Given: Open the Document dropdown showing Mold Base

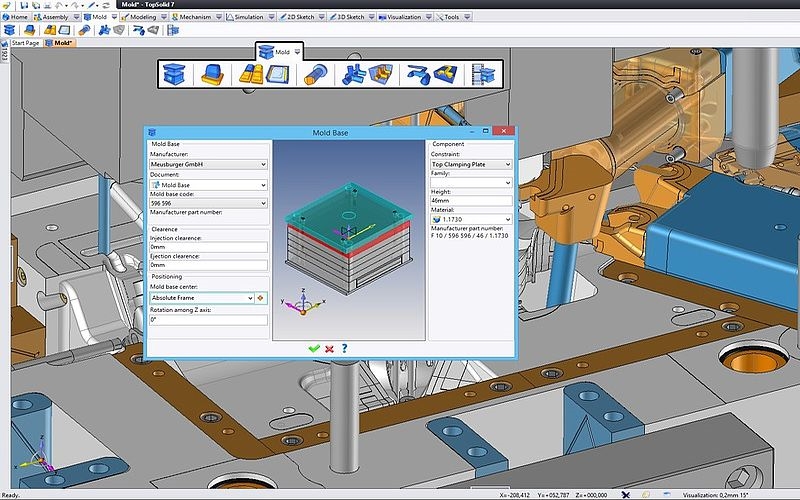Looking at the screenshot, I should pos(208,185).
